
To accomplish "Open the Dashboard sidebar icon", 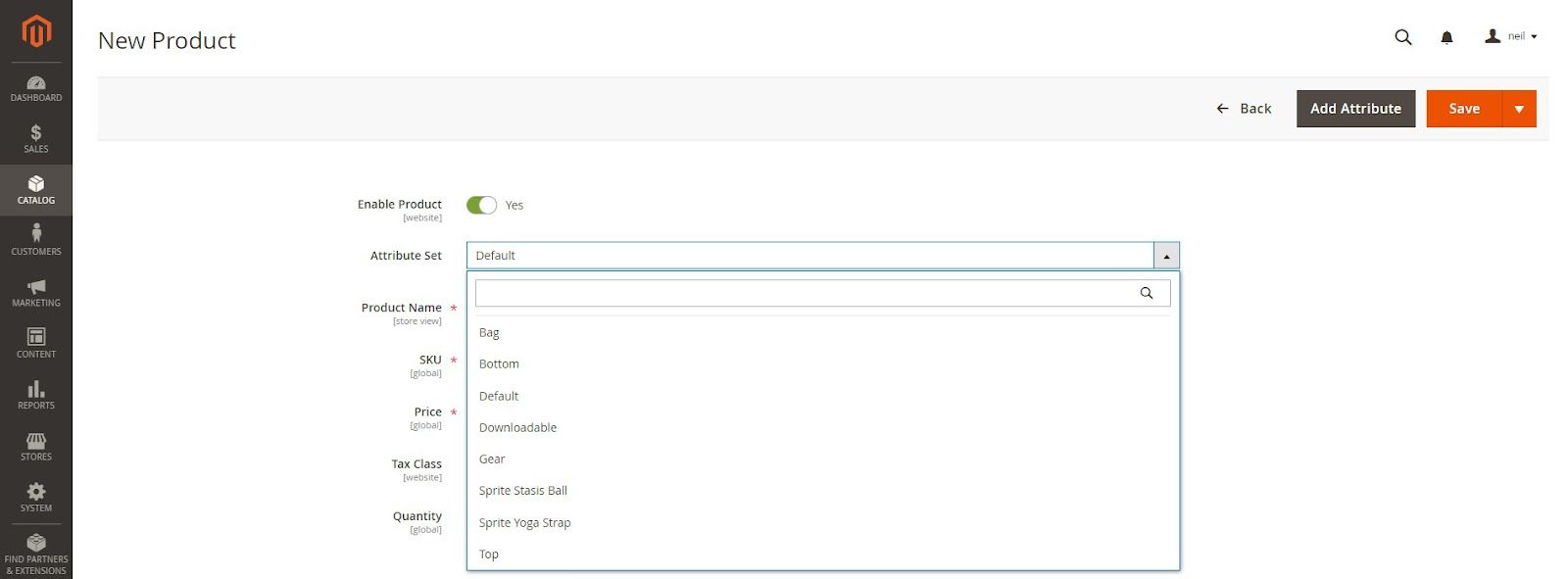I will click(36, 88).
